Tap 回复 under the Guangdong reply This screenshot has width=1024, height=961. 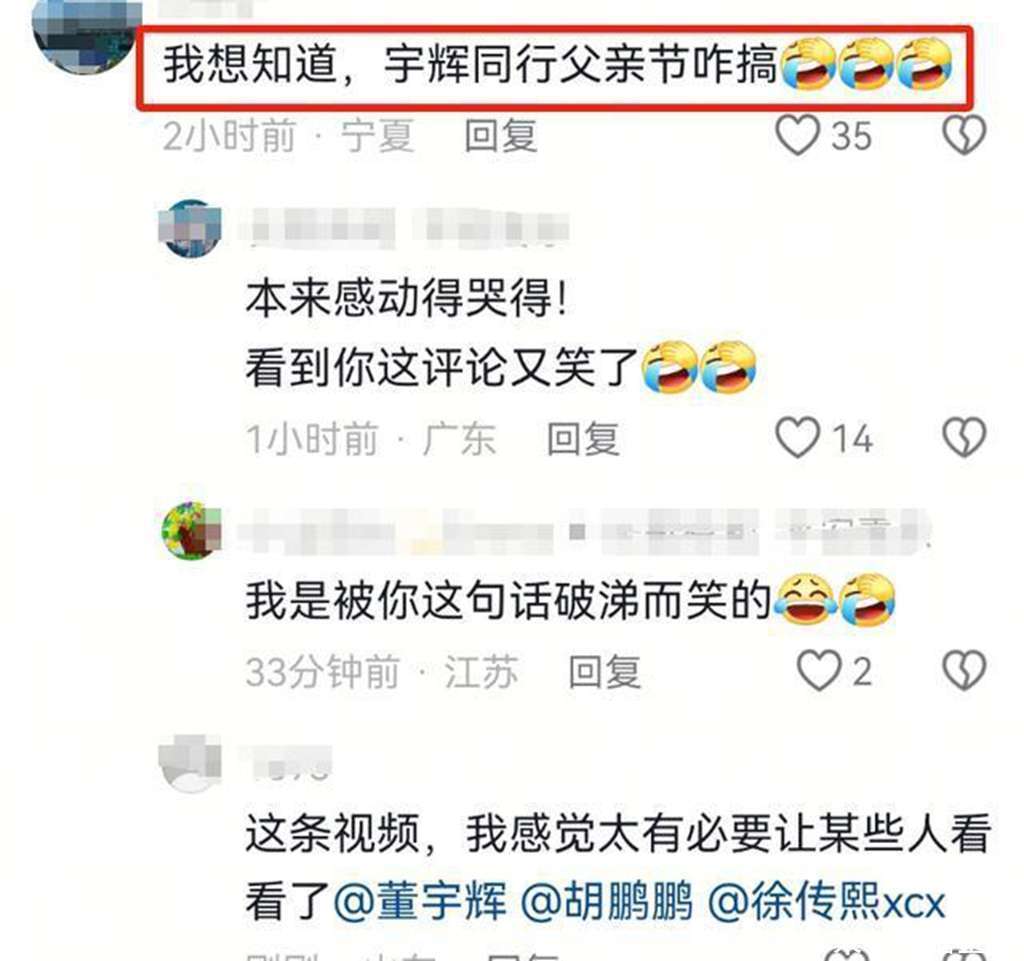(x=583, y=438)
